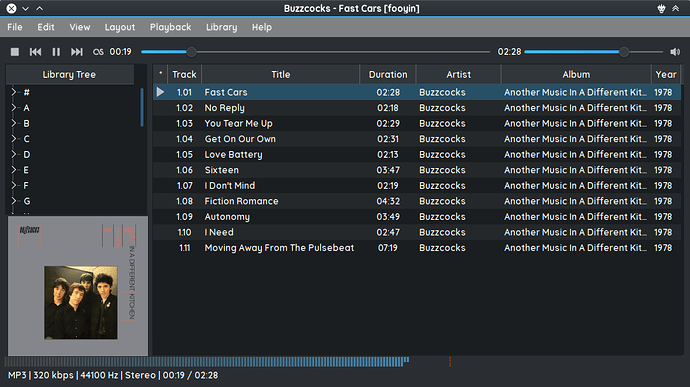Viewport: 690px width, 387px height.
Task: Skip to the previous track
Action: click(x=35, y=52)
